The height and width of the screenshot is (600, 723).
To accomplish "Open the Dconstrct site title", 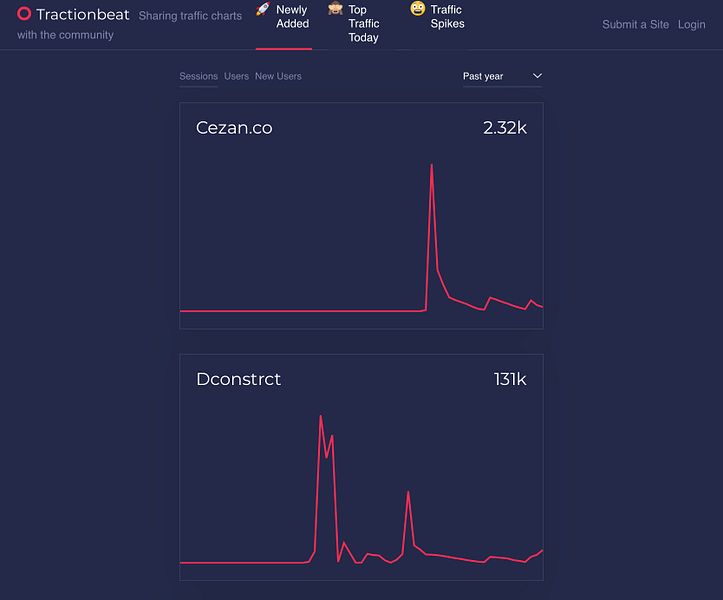I will tap(238, 379).
